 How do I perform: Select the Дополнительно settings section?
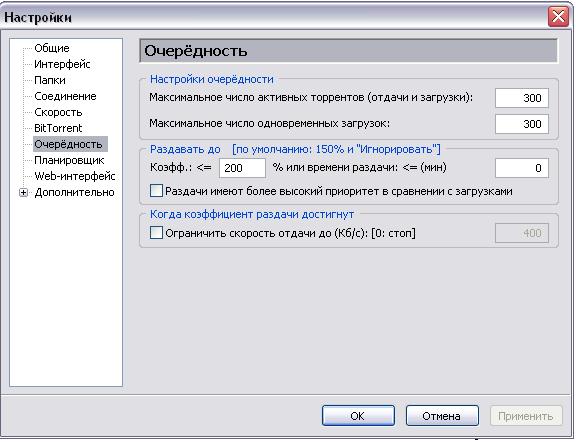tap(74, 192)
